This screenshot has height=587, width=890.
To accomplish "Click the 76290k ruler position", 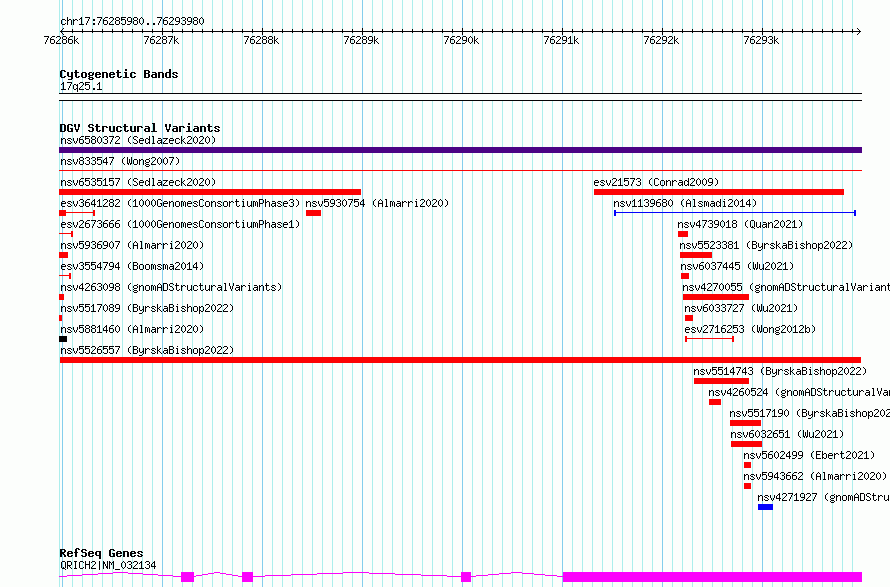I will [461, 40].
